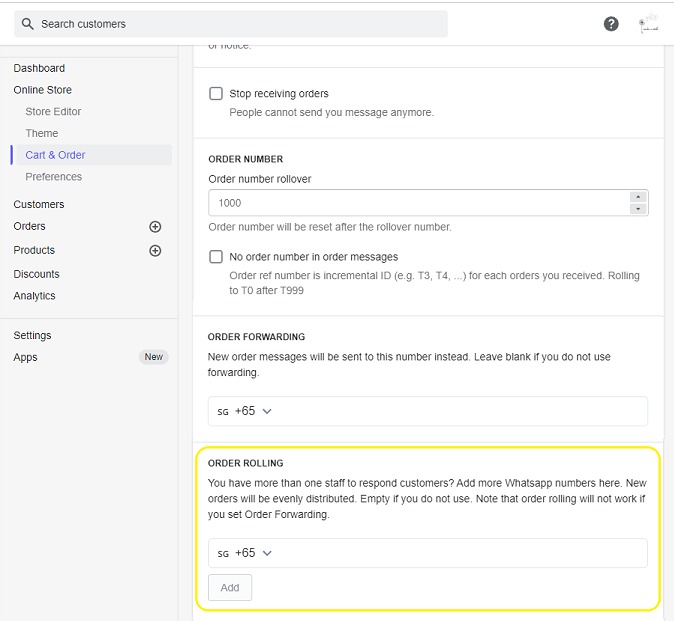The width and height of the screenshot is (674, 621).
Task: Click the plus icon beside Products
Action: pos(155,251)
